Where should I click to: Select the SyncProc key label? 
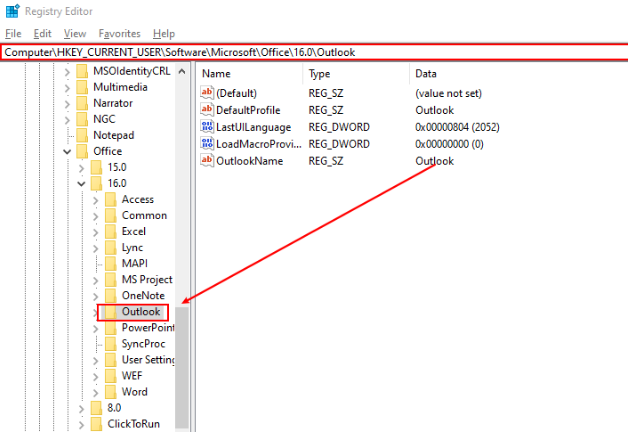[x=143, y=344]
